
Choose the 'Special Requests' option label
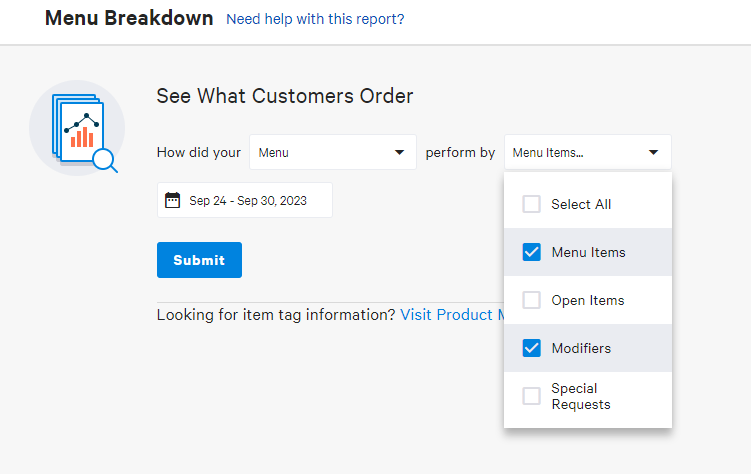[580, 396]
